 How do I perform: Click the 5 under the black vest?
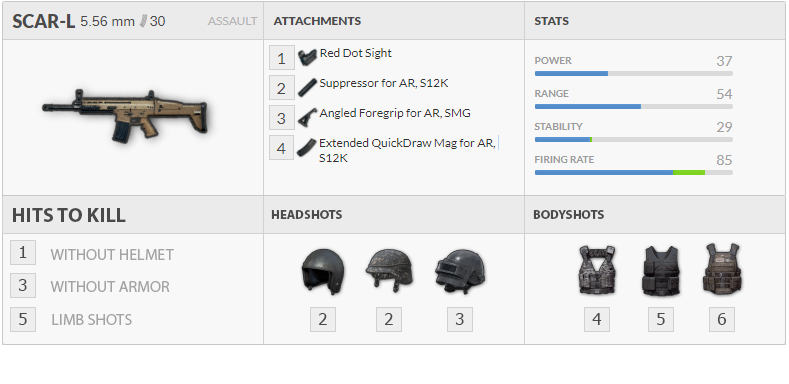coord(661,320)
